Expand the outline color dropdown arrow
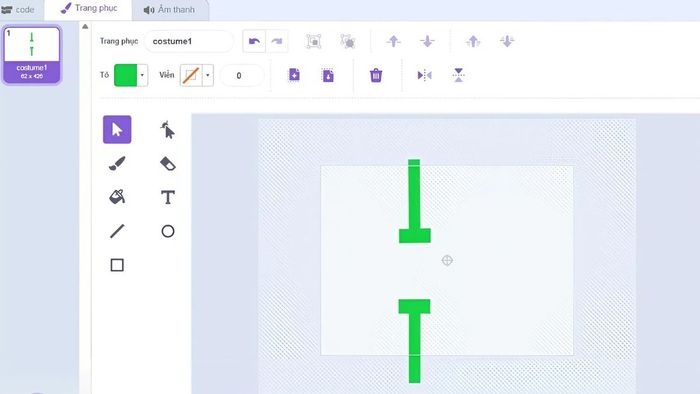This screenshot has height=394, width=700. pos(208,75)
